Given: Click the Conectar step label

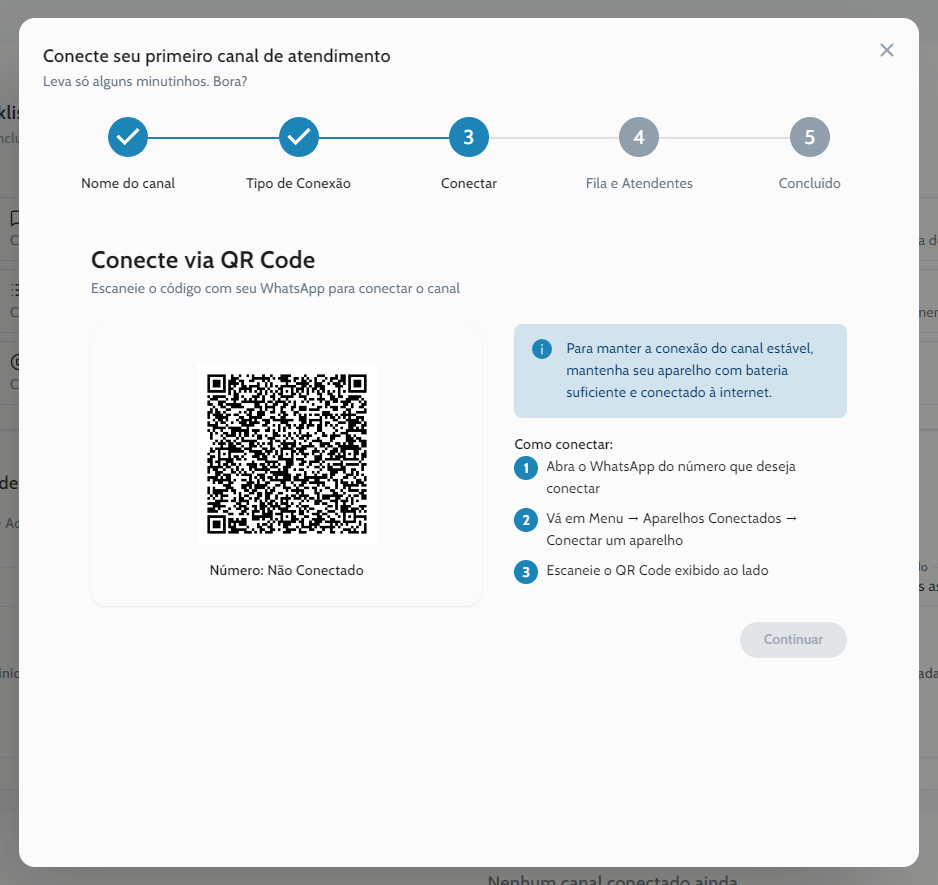Looking at the screenshot, I should [469, 183].
